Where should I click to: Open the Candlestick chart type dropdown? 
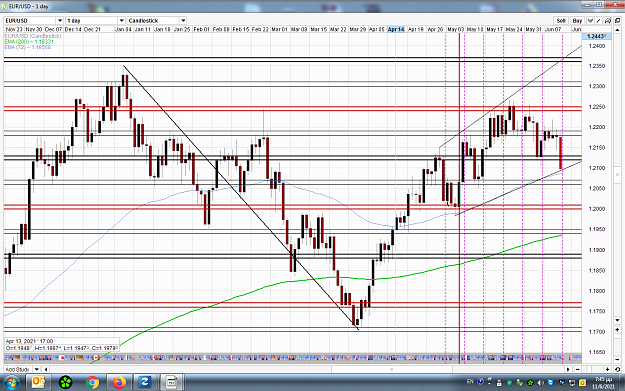[183, 21]
